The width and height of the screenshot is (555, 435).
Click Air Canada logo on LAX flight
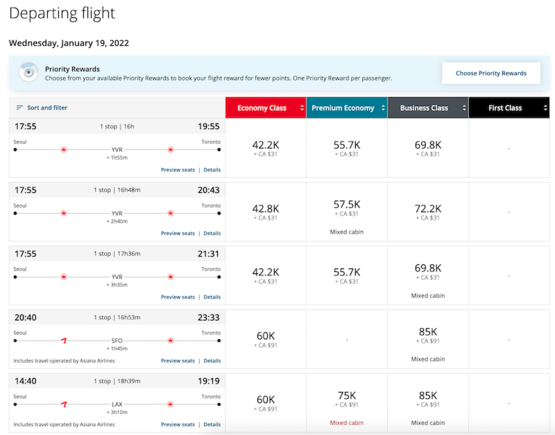tap(170, 404)
